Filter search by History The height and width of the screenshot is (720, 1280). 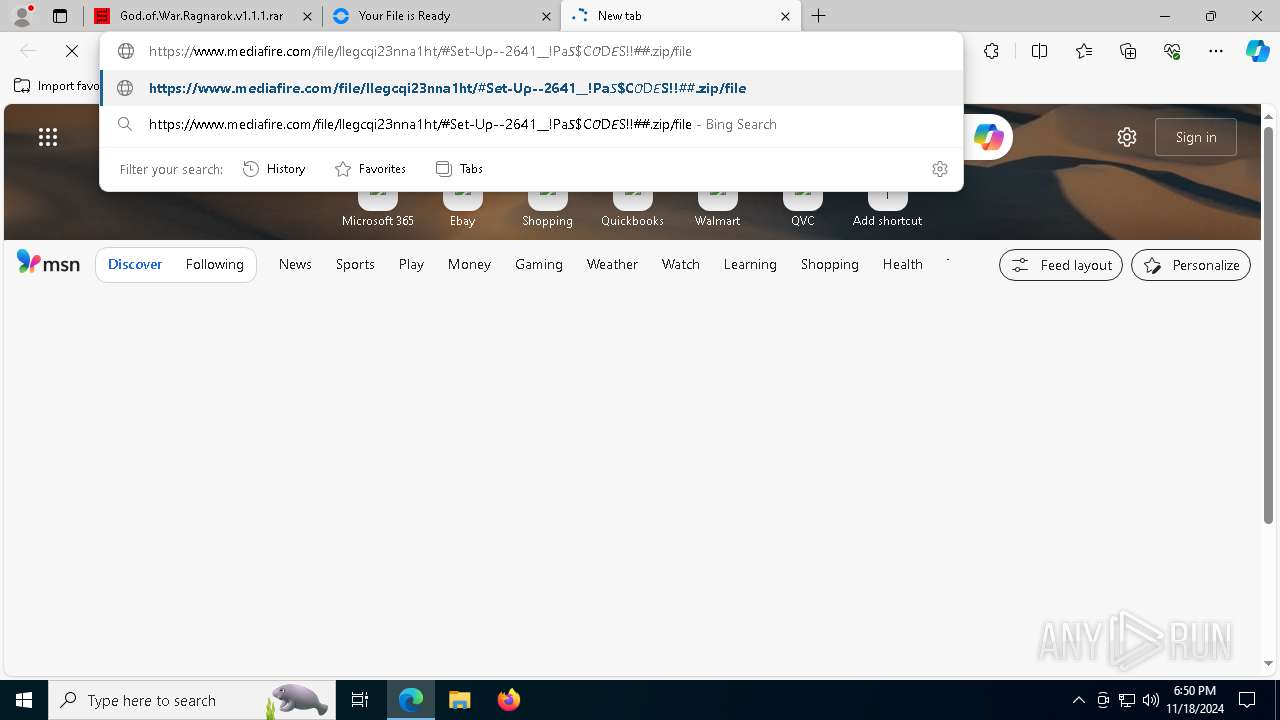[x=274, y=169]
